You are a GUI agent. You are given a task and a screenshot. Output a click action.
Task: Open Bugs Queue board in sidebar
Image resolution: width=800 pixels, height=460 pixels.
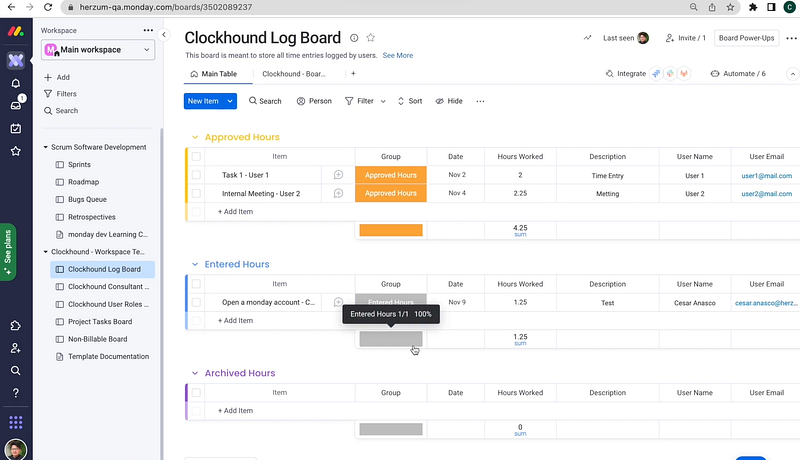click(87, 199)
